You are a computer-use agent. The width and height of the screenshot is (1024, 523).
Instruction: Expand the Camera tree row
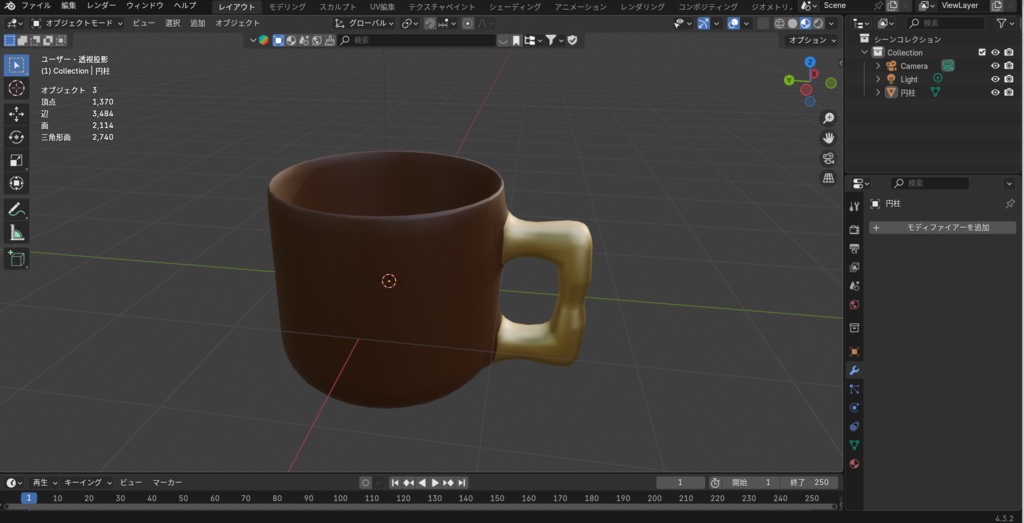[x=878, y=66]
